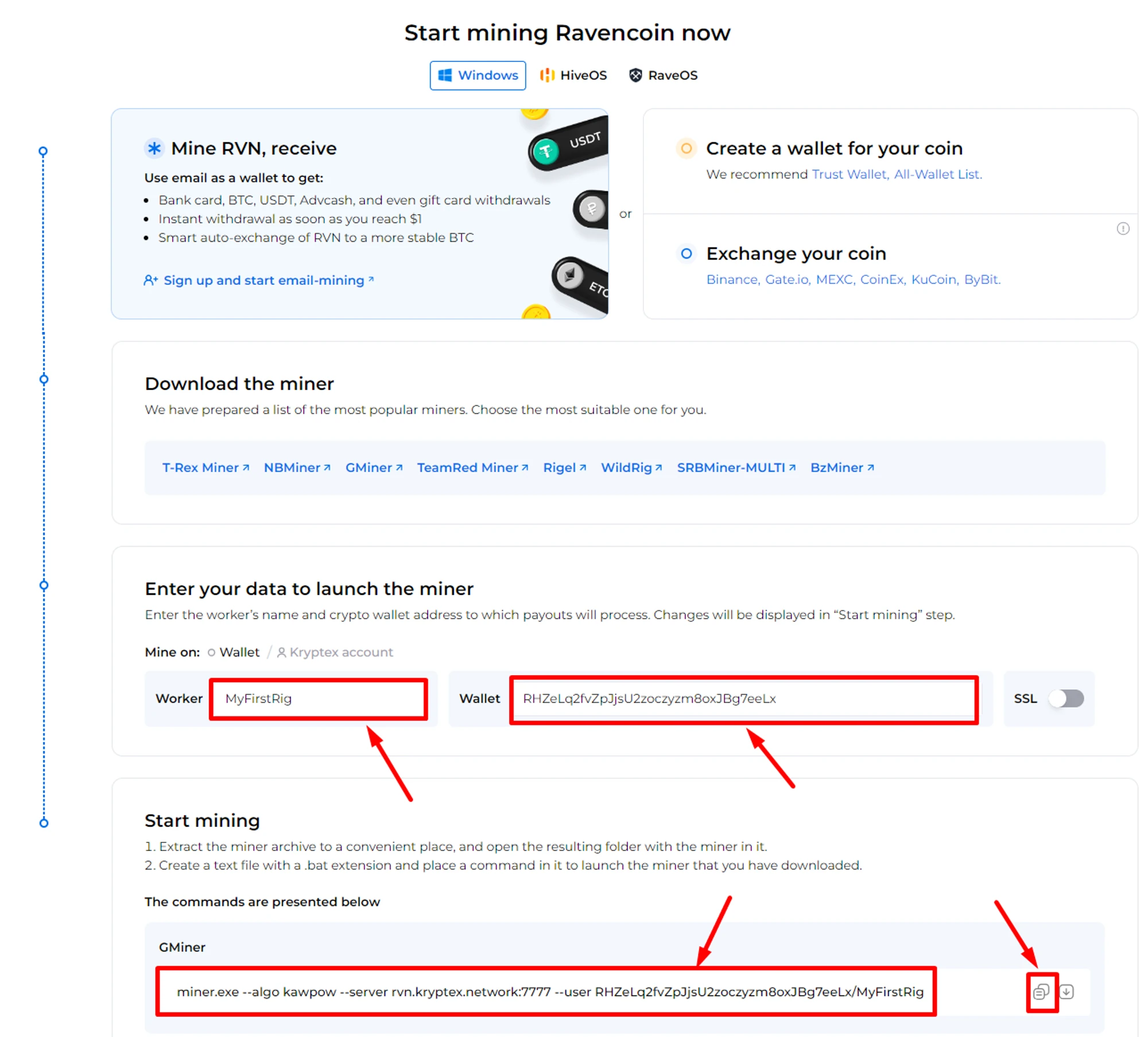Switch to the Windows tab
The image size is (1148, 1037).
[478, 75]
